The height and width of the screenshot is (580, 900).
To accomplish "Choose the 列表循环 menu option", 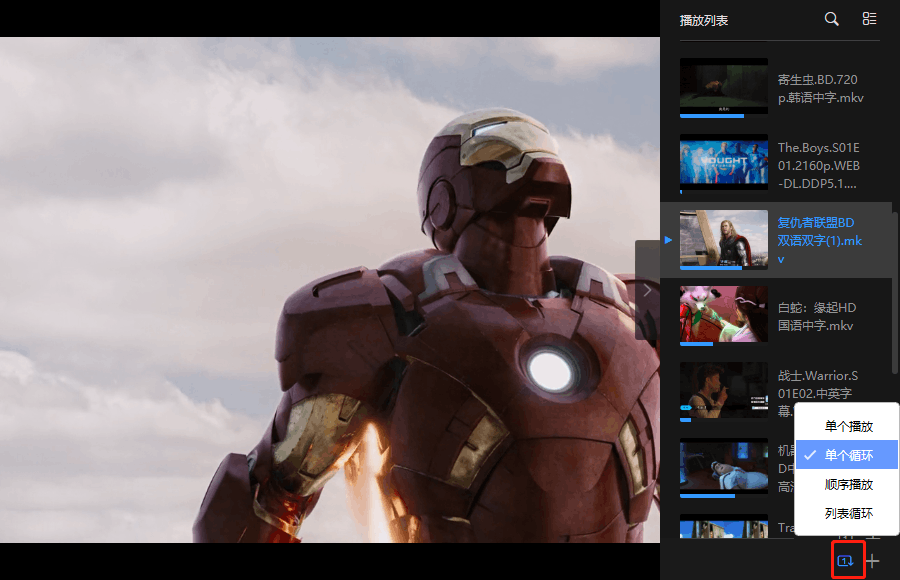I will [x=847, y=513].
